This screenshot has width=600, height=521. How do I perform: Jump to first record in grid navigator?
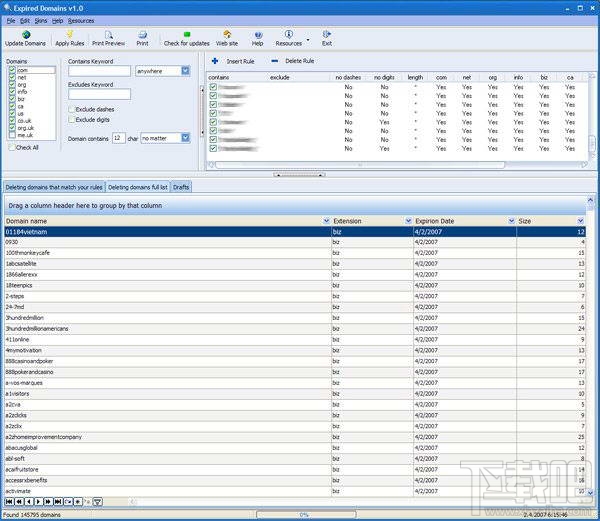click(x=8, y=501)
